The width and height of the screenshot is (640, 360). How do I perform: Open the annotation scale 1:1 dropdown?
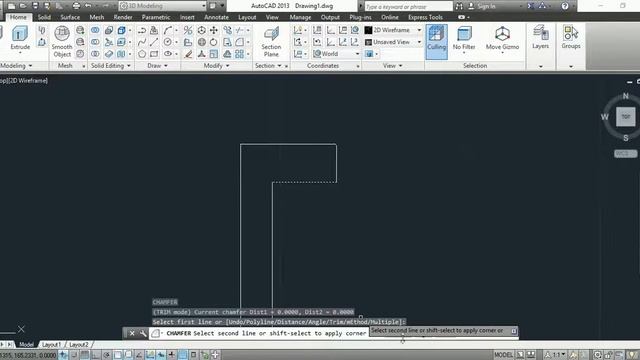click(556, 355)
